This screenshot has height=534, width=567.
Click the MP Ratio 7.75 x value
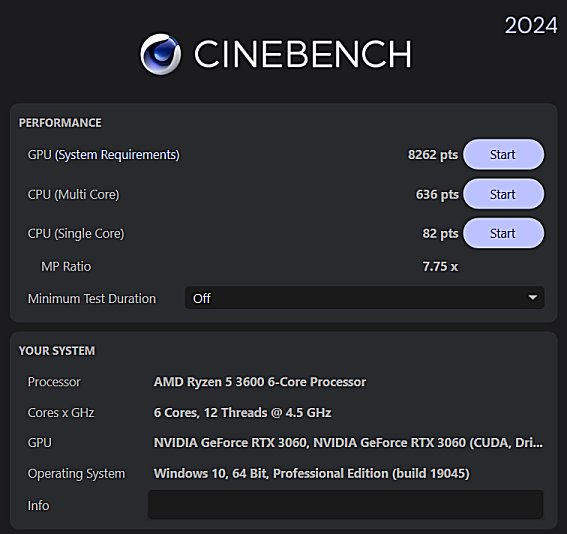point(440,266)
